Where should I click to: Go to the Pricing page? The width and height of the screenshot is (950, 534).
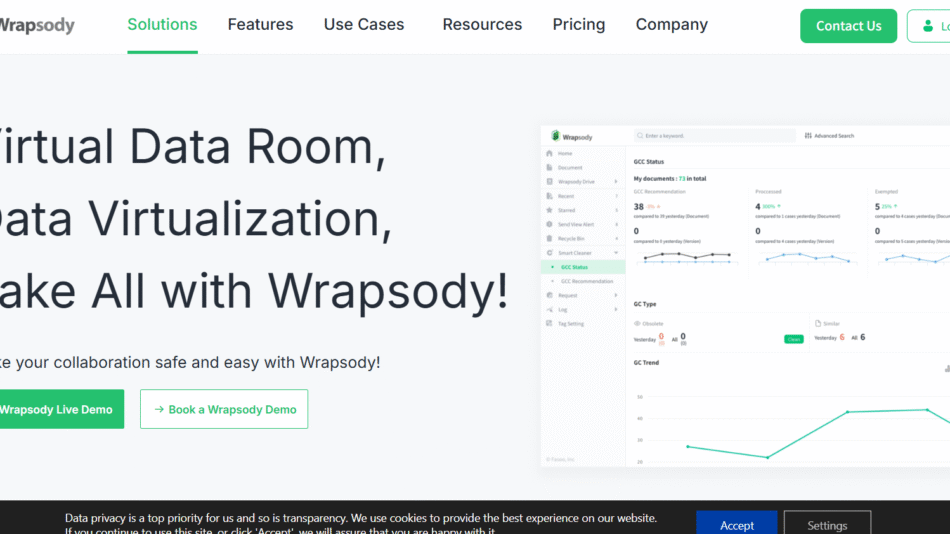[579, 25]
